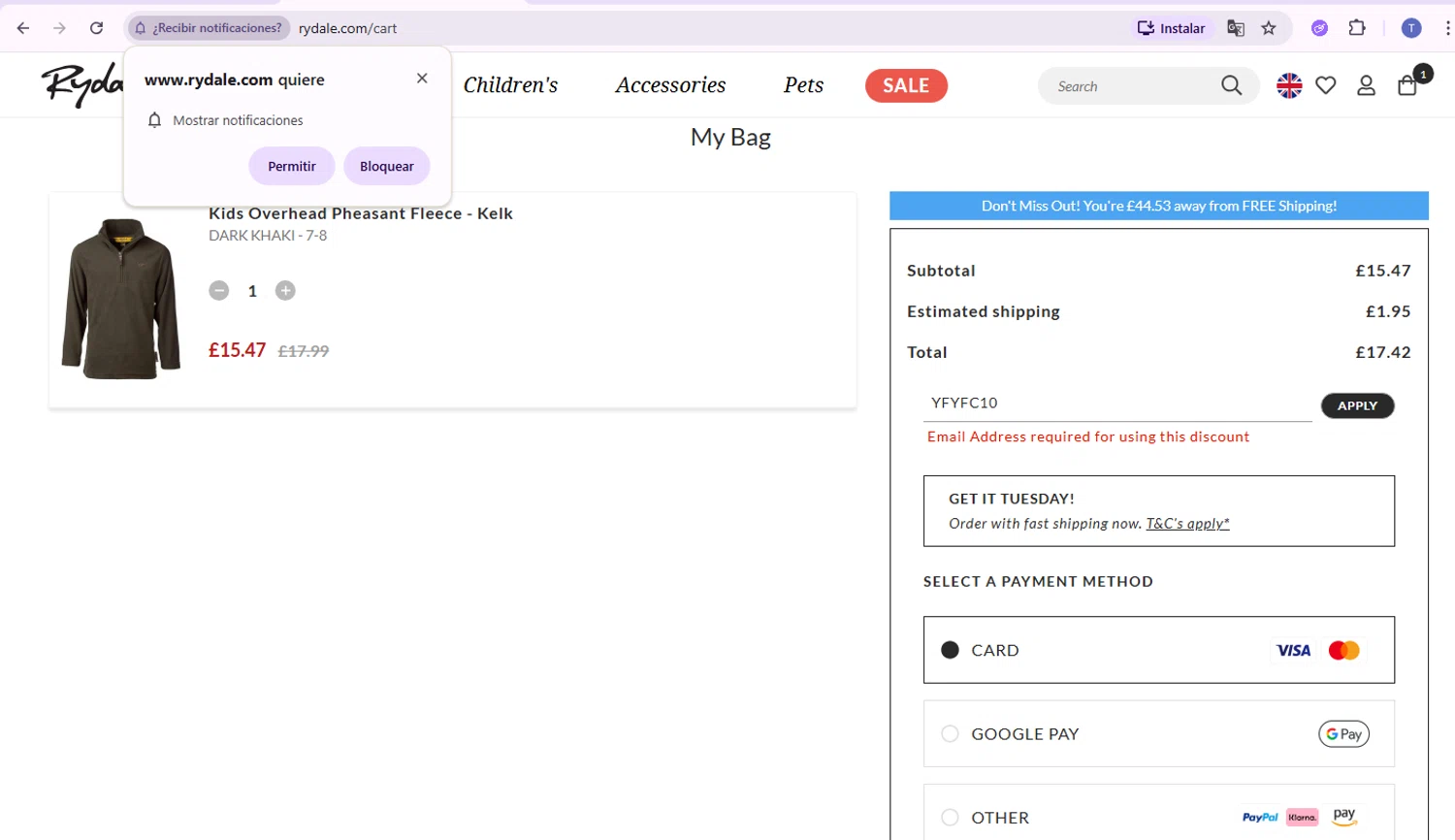
Task: Go forward with the browser forward arrow
Action: coord(59,28)
